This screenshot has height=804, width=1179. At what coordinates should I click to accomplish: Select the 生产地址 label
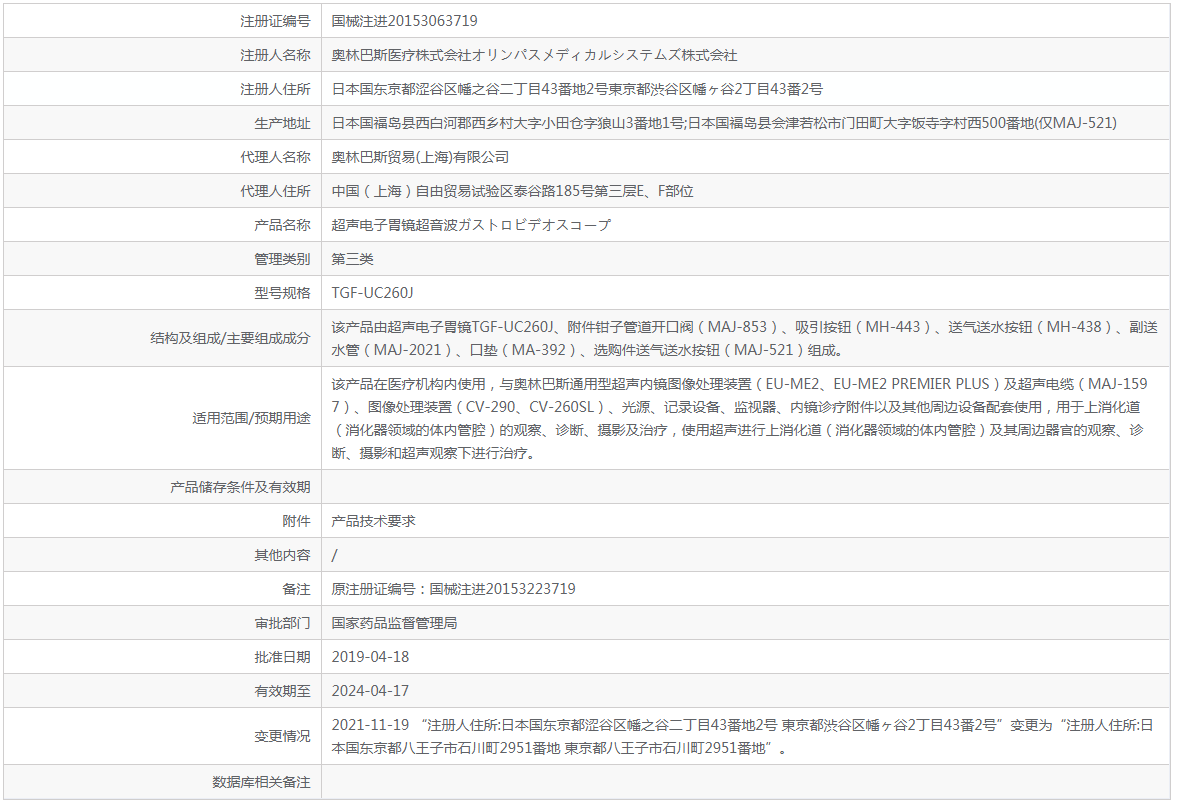tap(282, 123)
